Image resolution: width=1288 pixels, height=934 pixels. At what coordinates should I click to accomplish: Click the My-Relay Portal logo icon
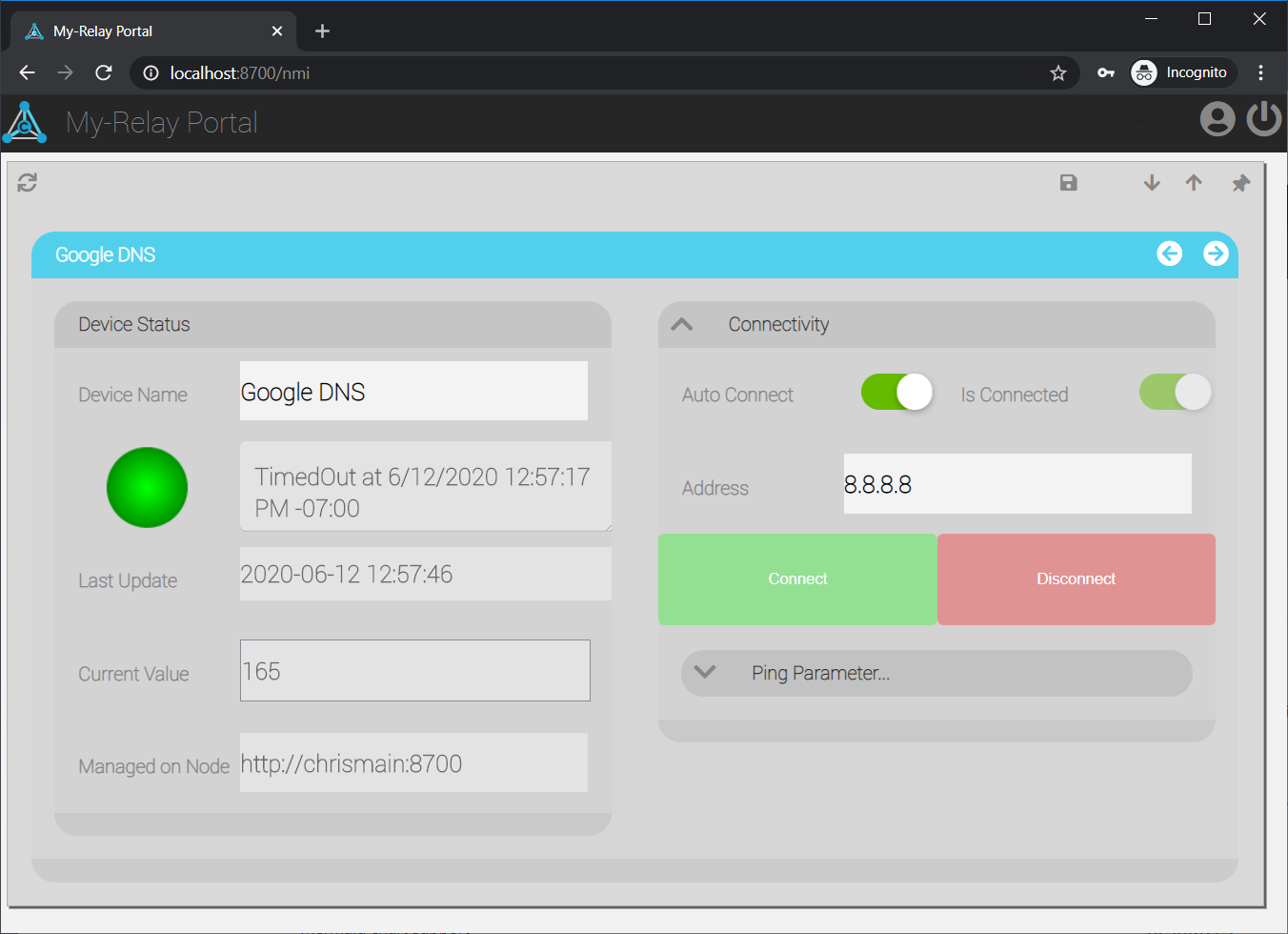[x=25, y=122]
